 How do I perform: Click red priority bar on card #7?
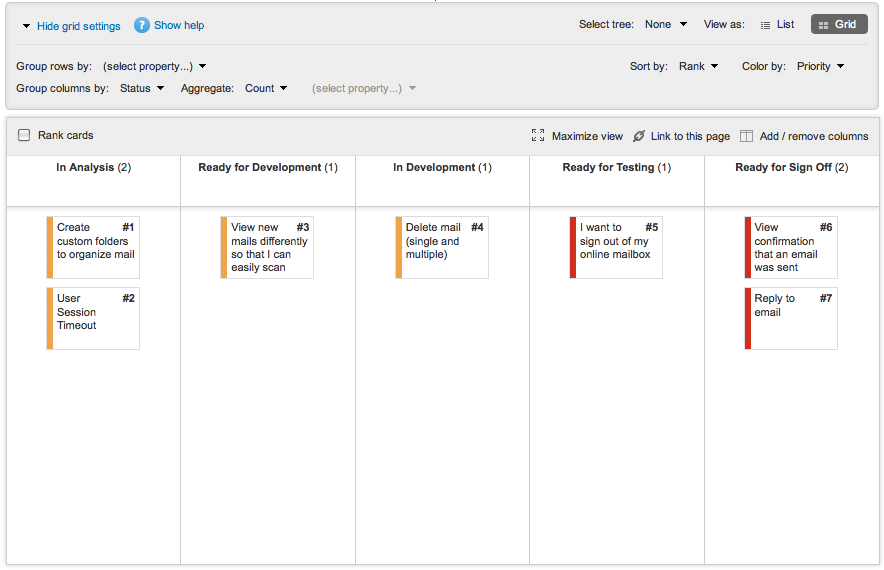pos(748,318)
